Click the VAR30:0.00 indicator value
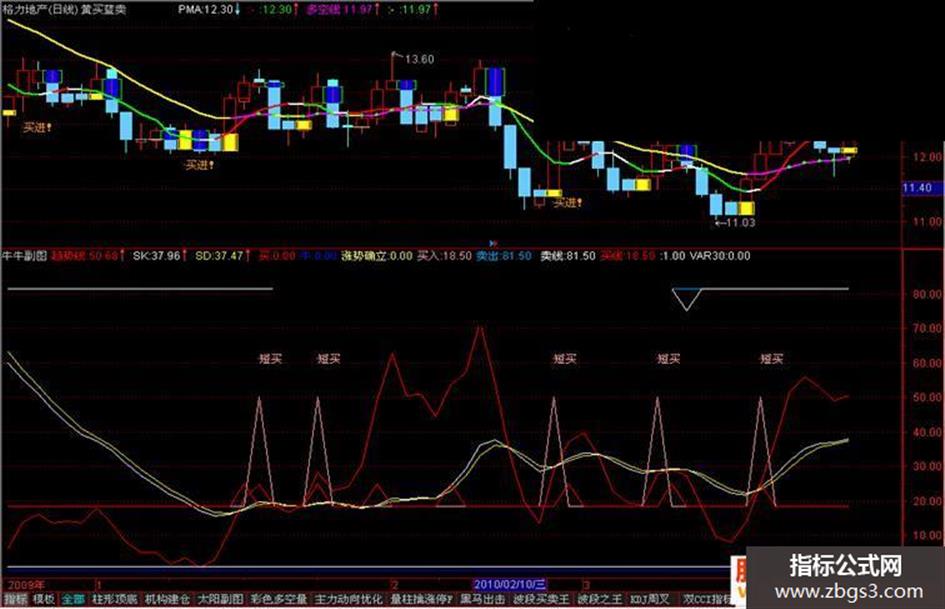 click(720, 256)
